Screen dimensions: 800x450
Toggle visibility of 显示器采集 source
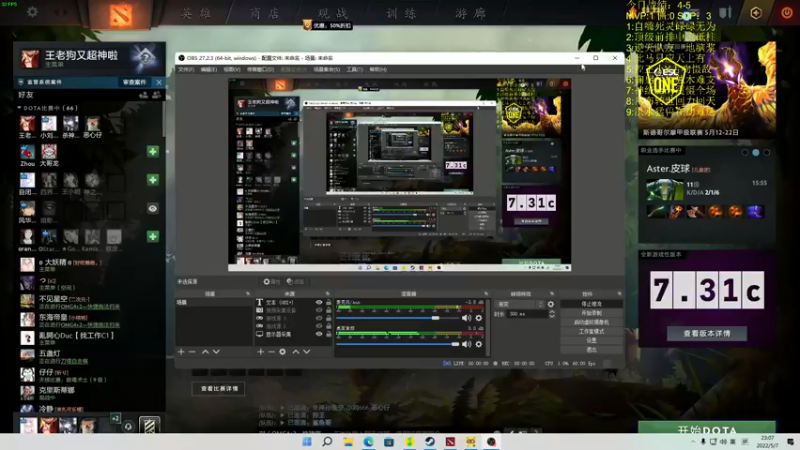point(319,334)
